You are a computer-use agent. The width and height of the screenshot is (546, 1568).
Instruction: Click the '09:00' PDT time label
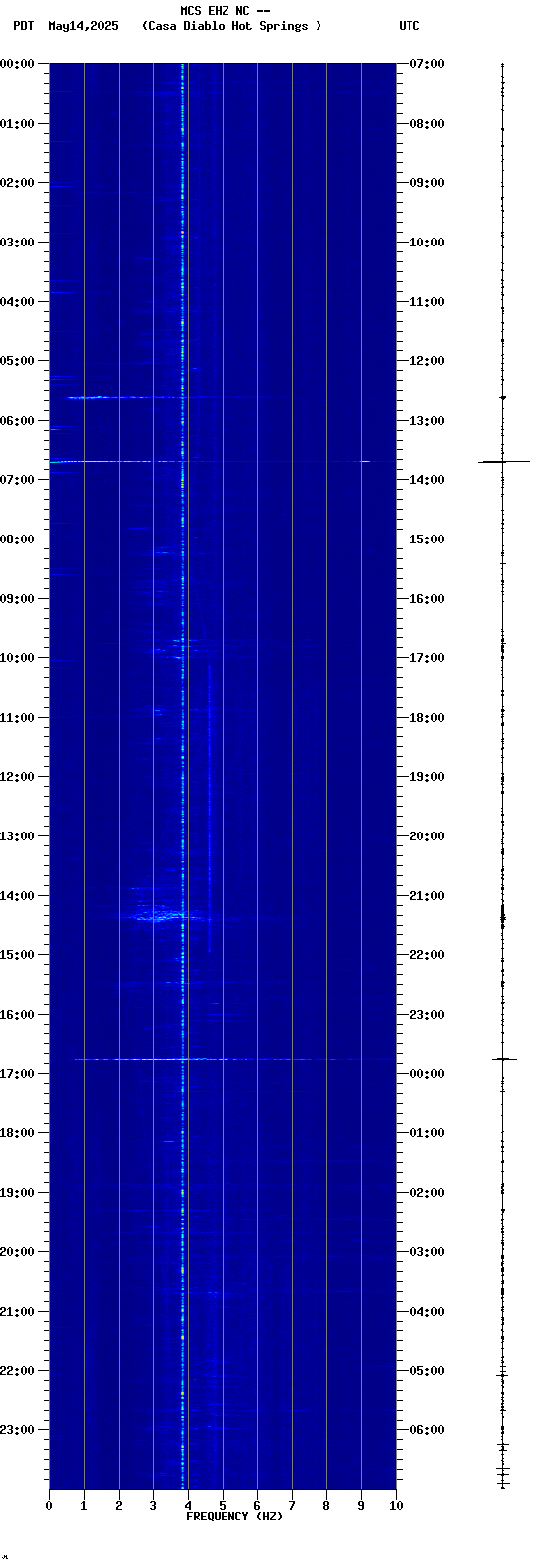pos(18,599)
